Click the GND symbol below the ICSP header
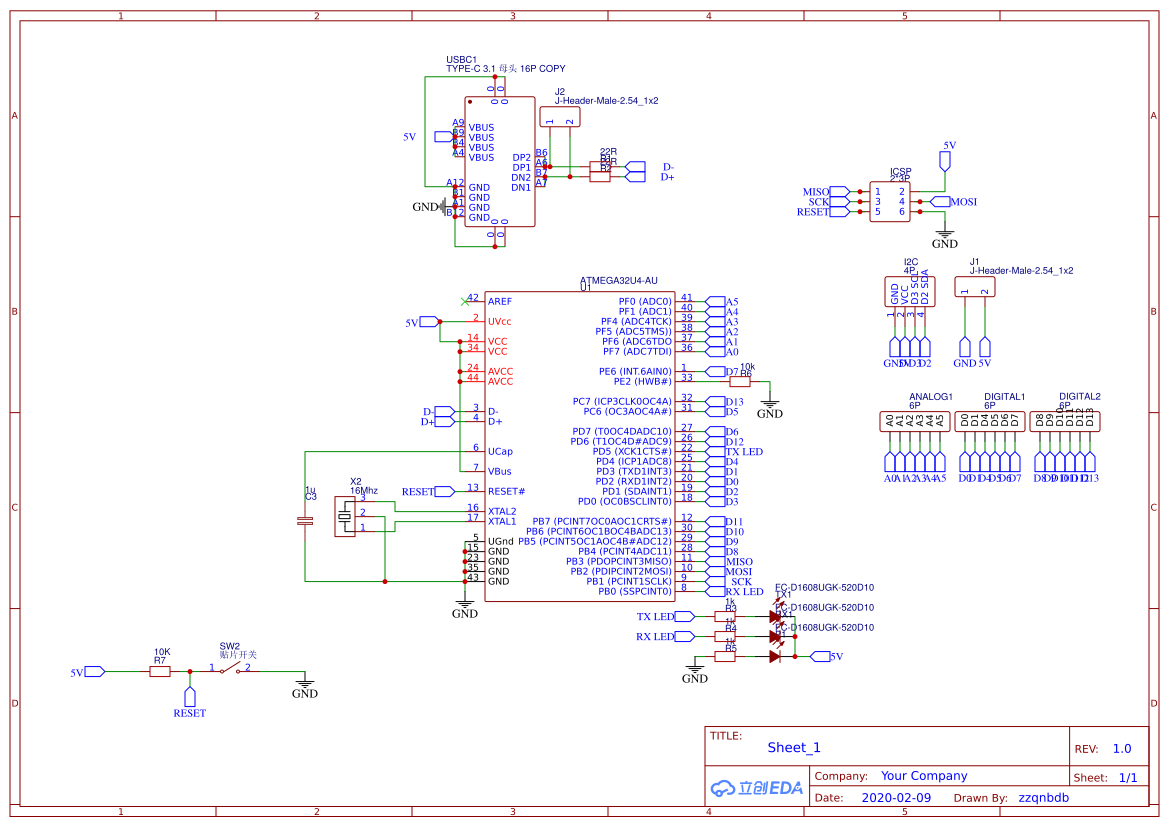1169x827 pixels. pos(945,237)
